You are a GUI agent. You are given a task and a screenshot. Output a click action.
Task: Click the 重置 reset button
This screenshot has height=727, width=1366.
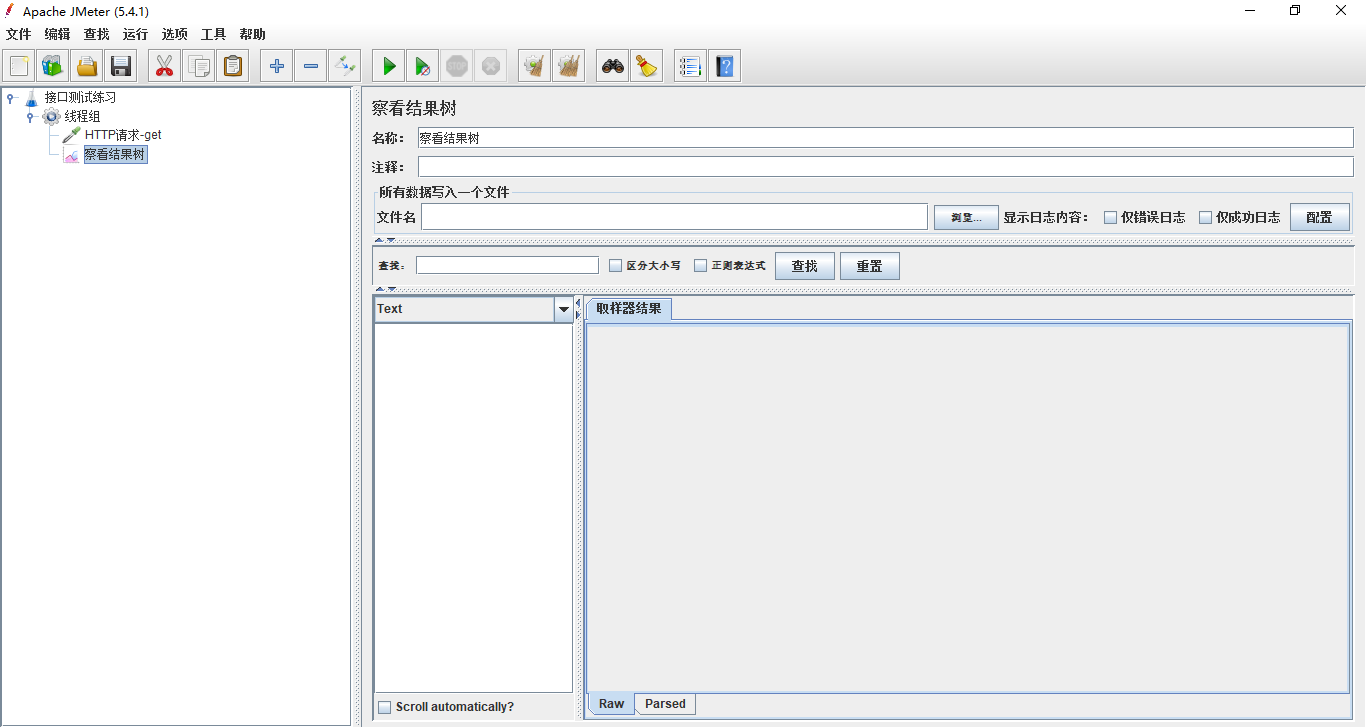[x=870, y=266]
